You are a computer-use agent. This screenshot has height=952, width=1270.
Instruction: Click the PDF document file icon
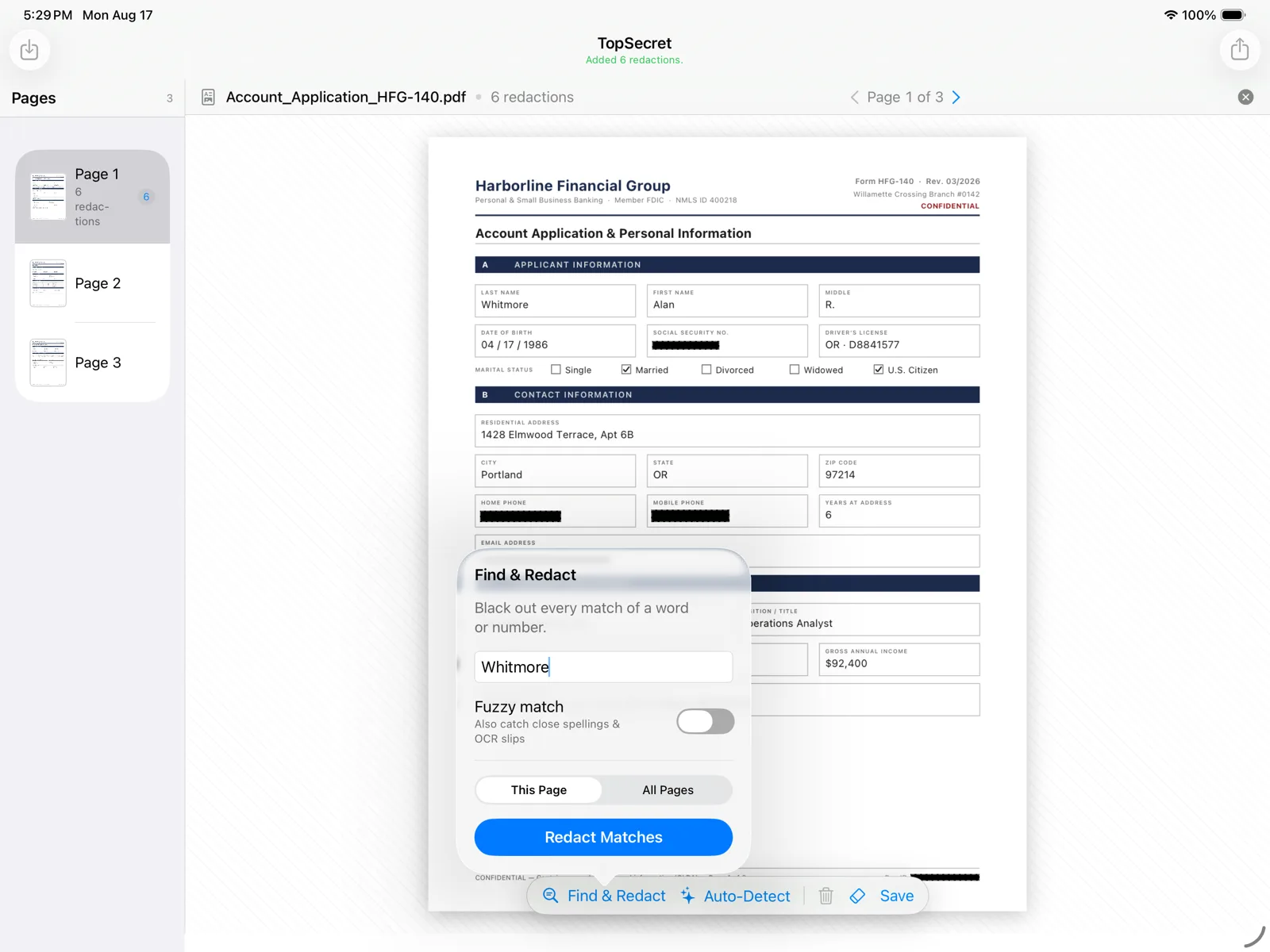click(208, 97)
